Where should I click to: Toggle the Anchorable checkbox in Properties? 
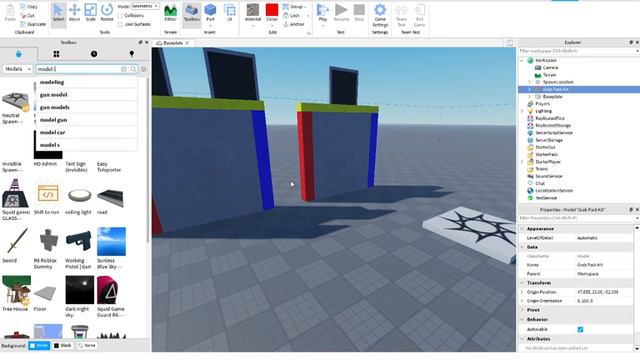tap(580, 329)
